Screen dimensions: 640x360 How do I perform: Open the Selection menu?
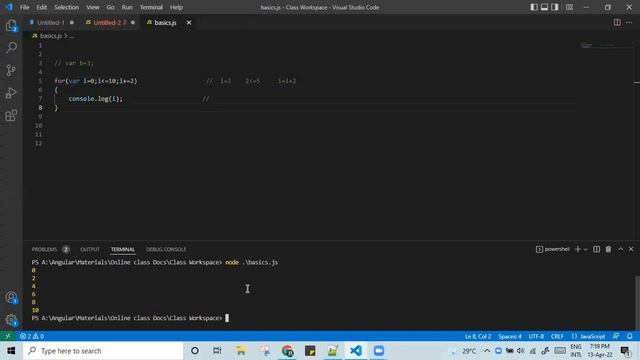[x=67, y=7]
